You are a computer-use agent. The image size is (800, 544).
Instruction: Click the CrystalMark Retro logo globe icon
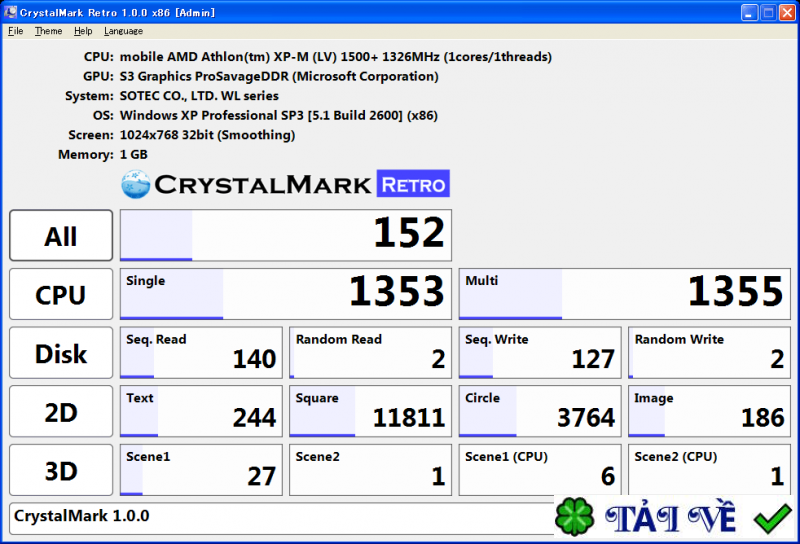(x=136, y=184)
